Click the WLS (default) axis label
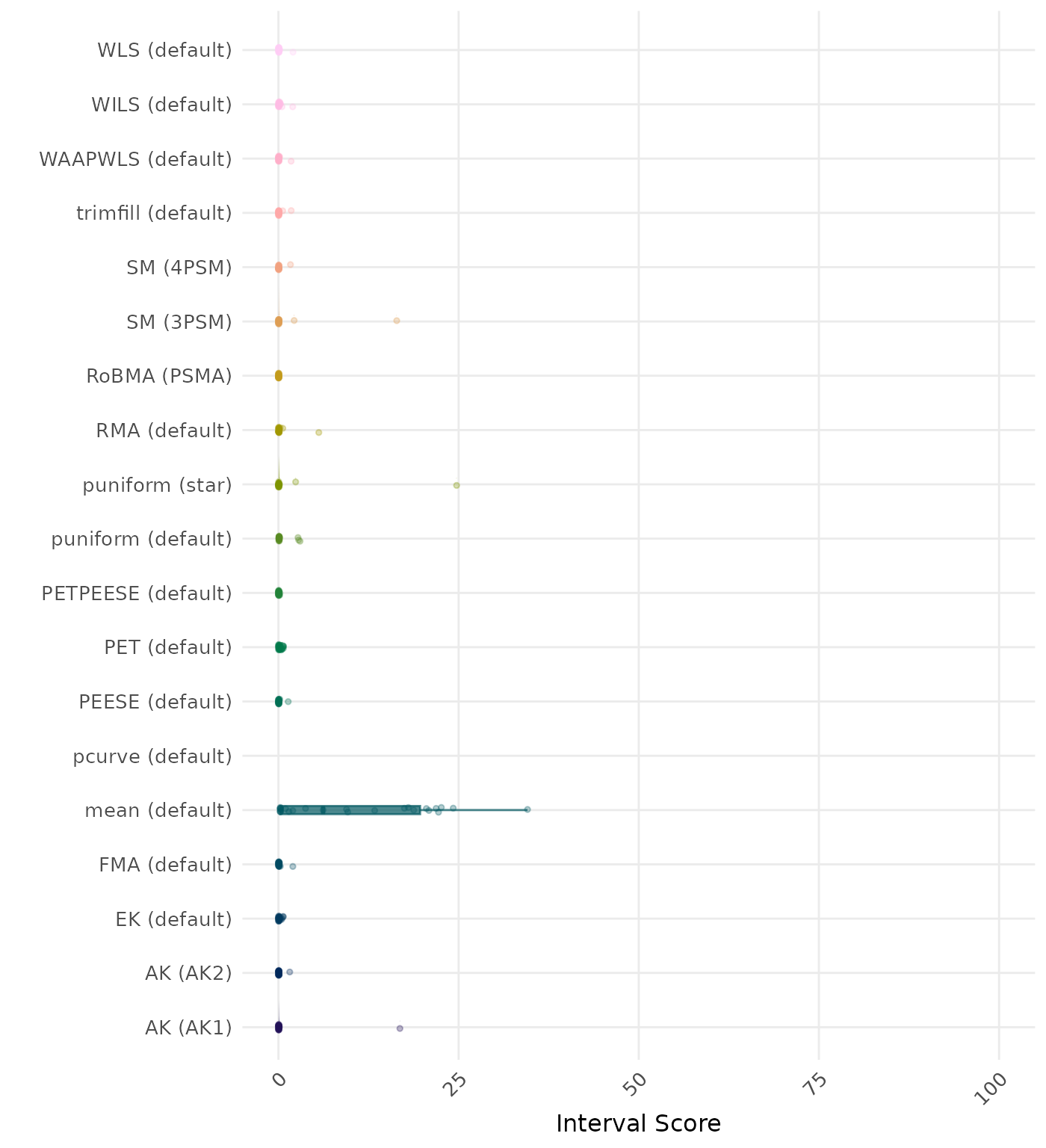 click(164, 50)
